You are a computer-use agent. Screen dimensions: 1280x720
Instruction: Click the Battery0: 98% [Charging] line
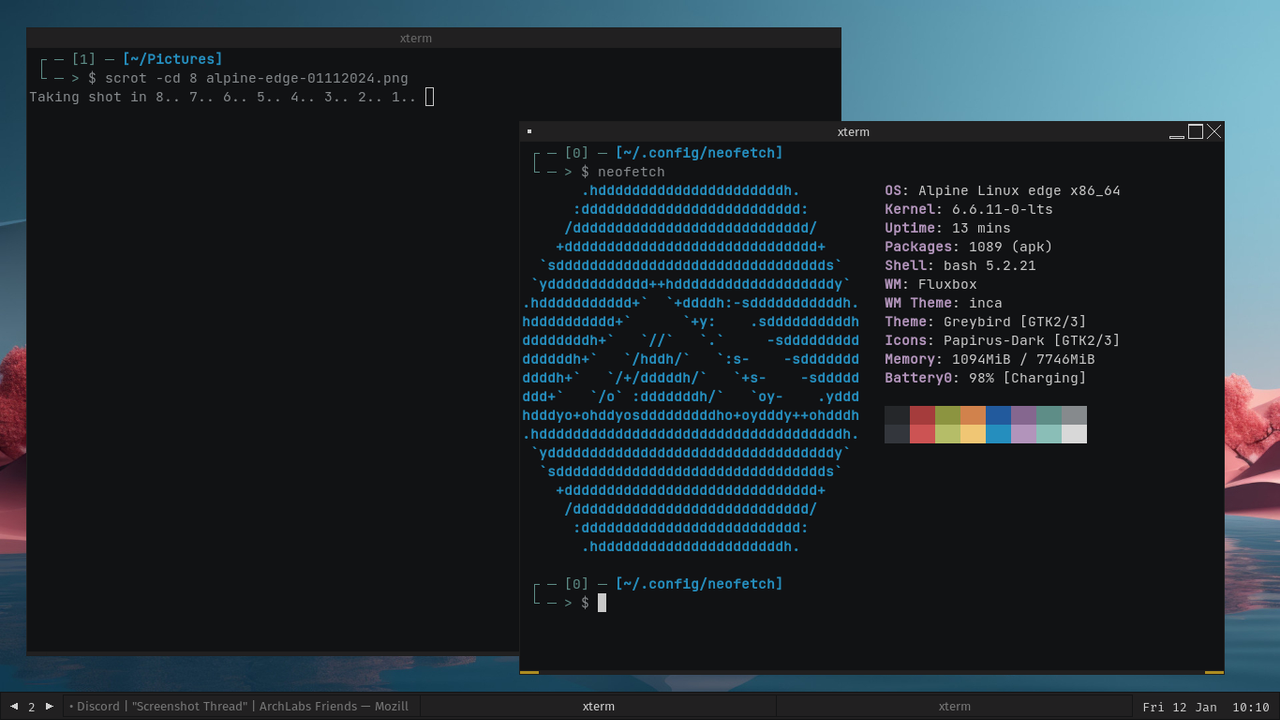click(985, 378)
